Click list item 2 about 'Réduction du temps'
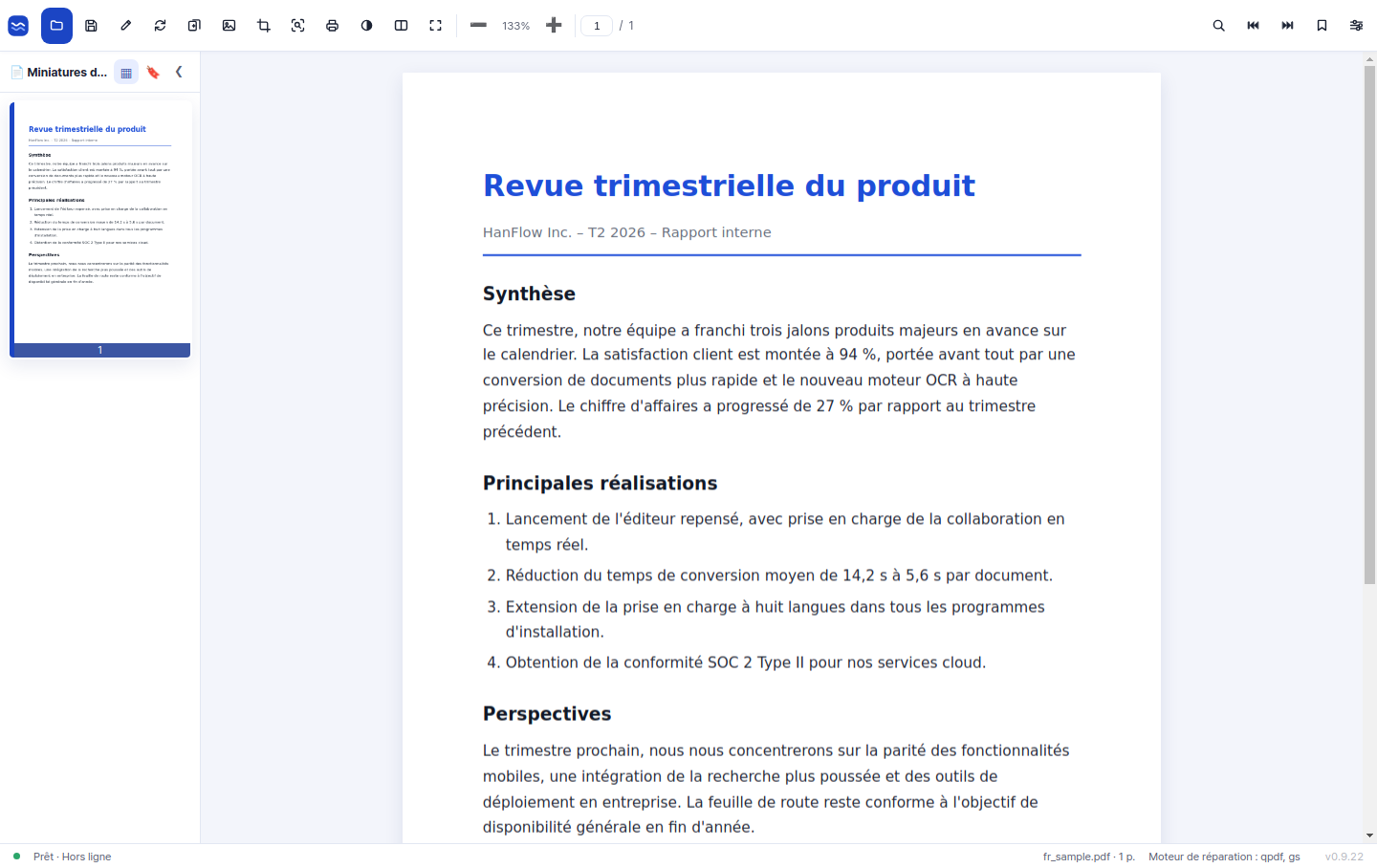 778,575
